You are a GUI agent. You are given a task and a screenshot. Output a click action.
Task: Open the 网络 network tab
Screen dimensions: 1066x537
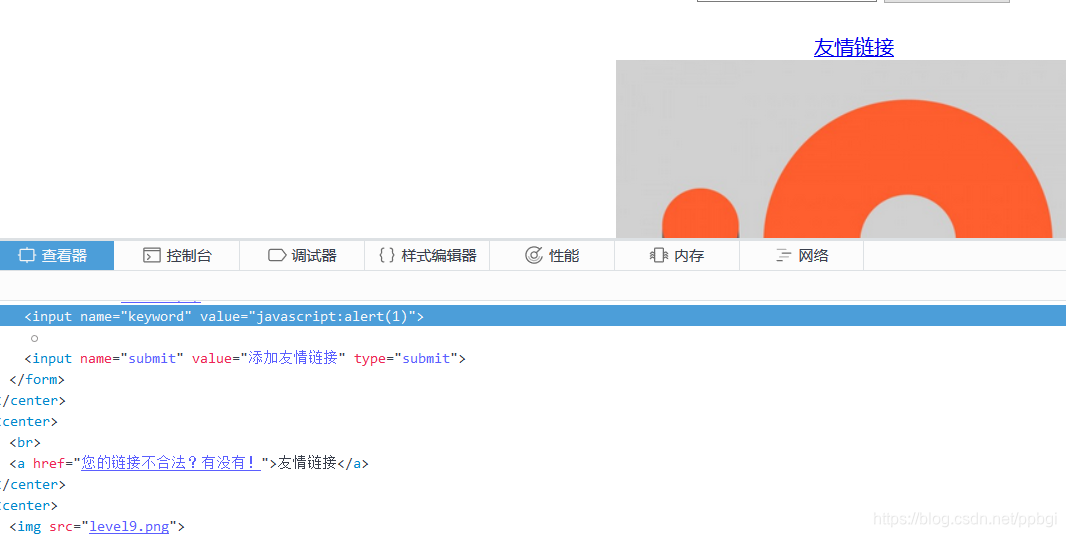click(x=802, y=256)
